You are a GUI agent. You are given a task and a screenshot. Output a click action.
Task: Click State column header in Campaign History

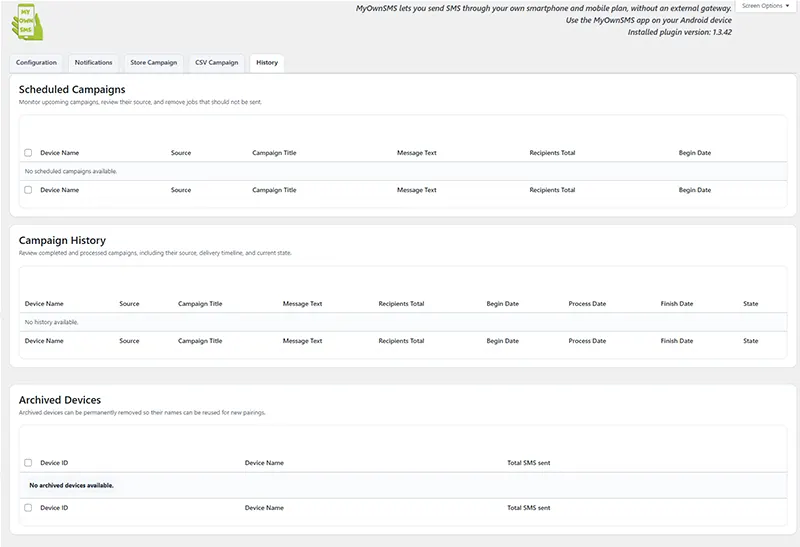pyautogui.click(x=750, y=303)
